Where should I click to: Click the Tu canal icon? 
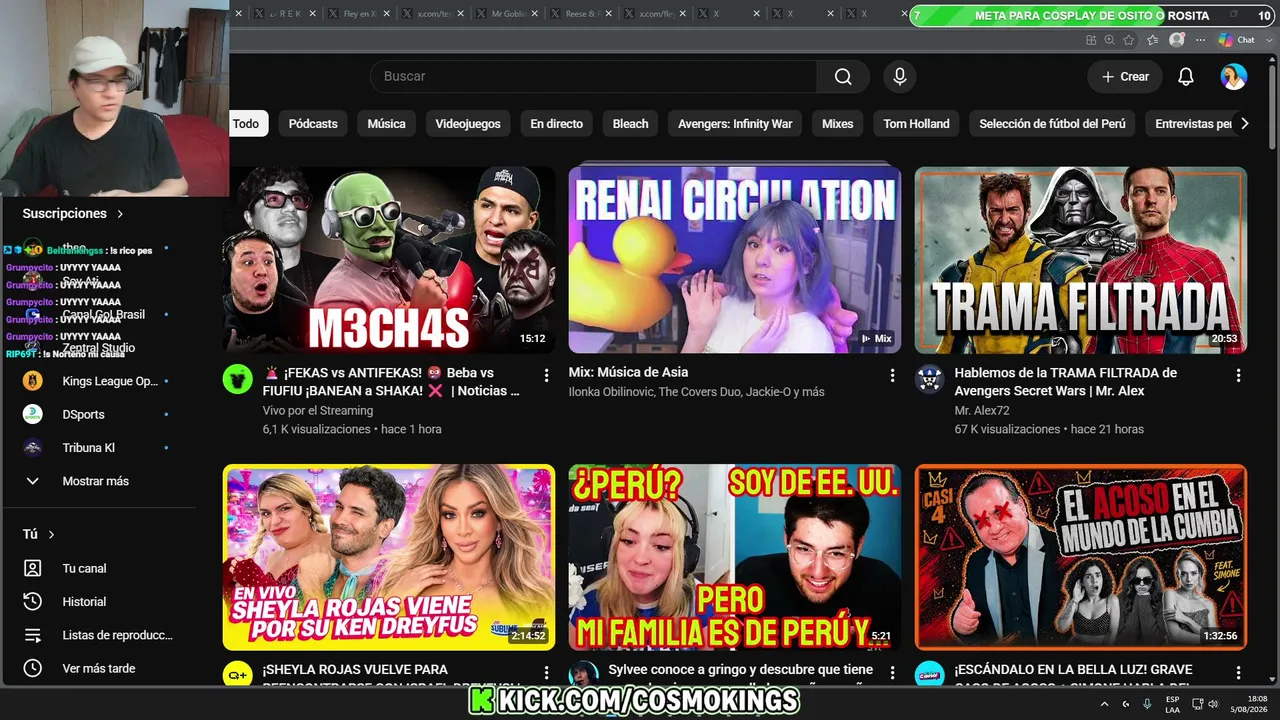(x=33, y=568)
